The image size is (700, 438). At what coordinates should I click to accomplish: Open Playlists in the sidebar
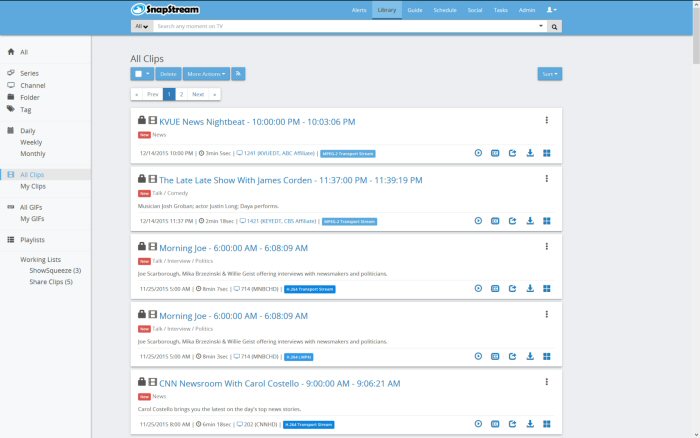point(32,240)
